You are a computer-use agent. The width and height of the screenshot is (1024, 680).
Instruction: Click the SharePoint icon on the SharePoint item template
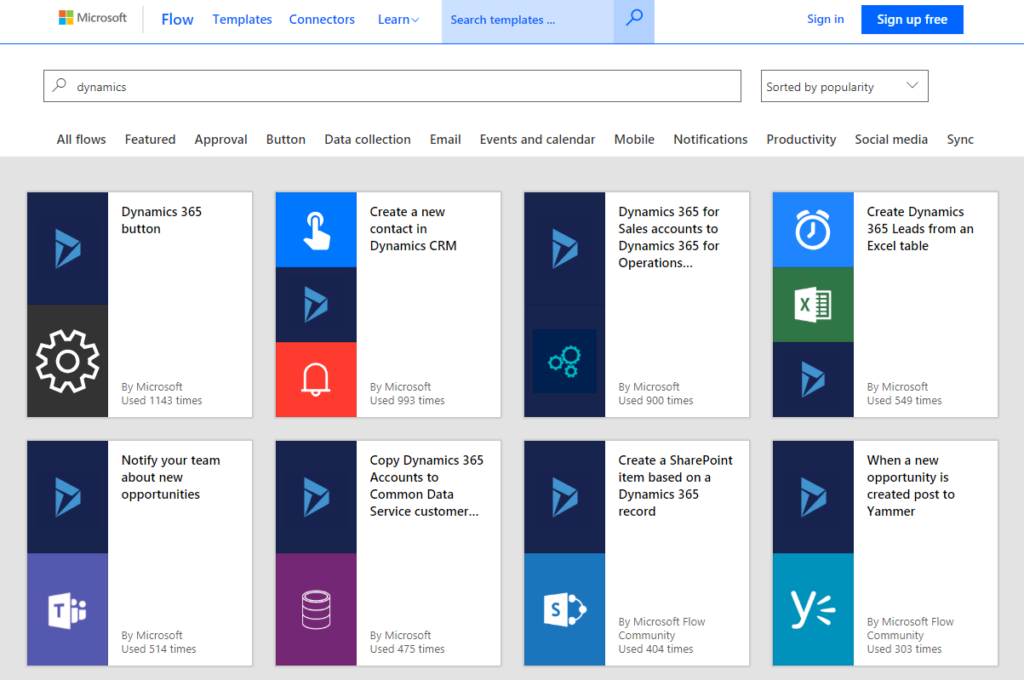564,610
